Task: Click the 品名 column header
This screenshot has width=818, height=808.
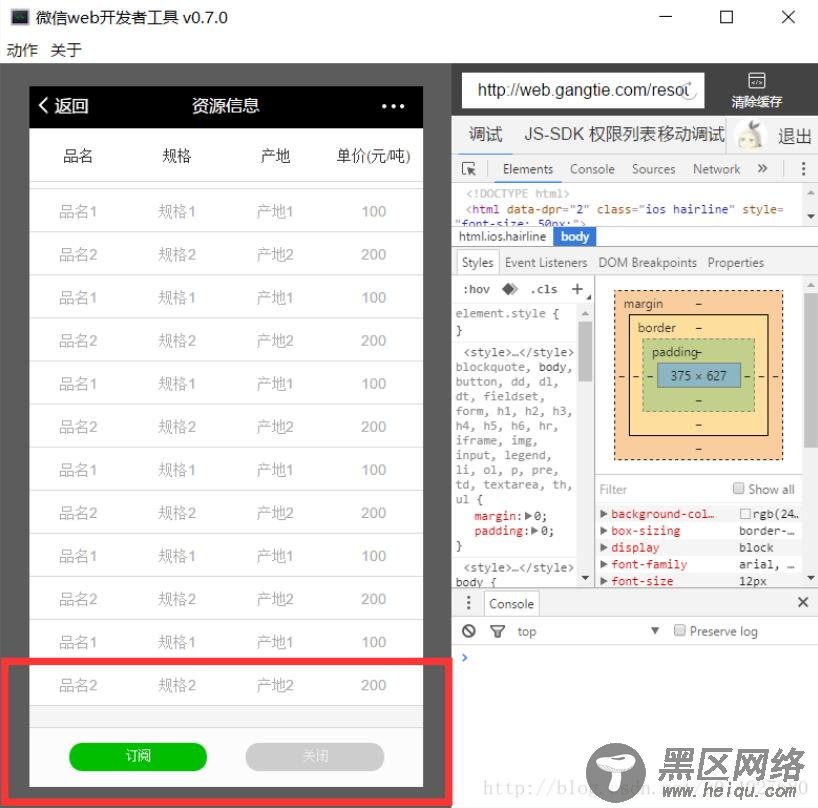Action: tap(78, 155)
